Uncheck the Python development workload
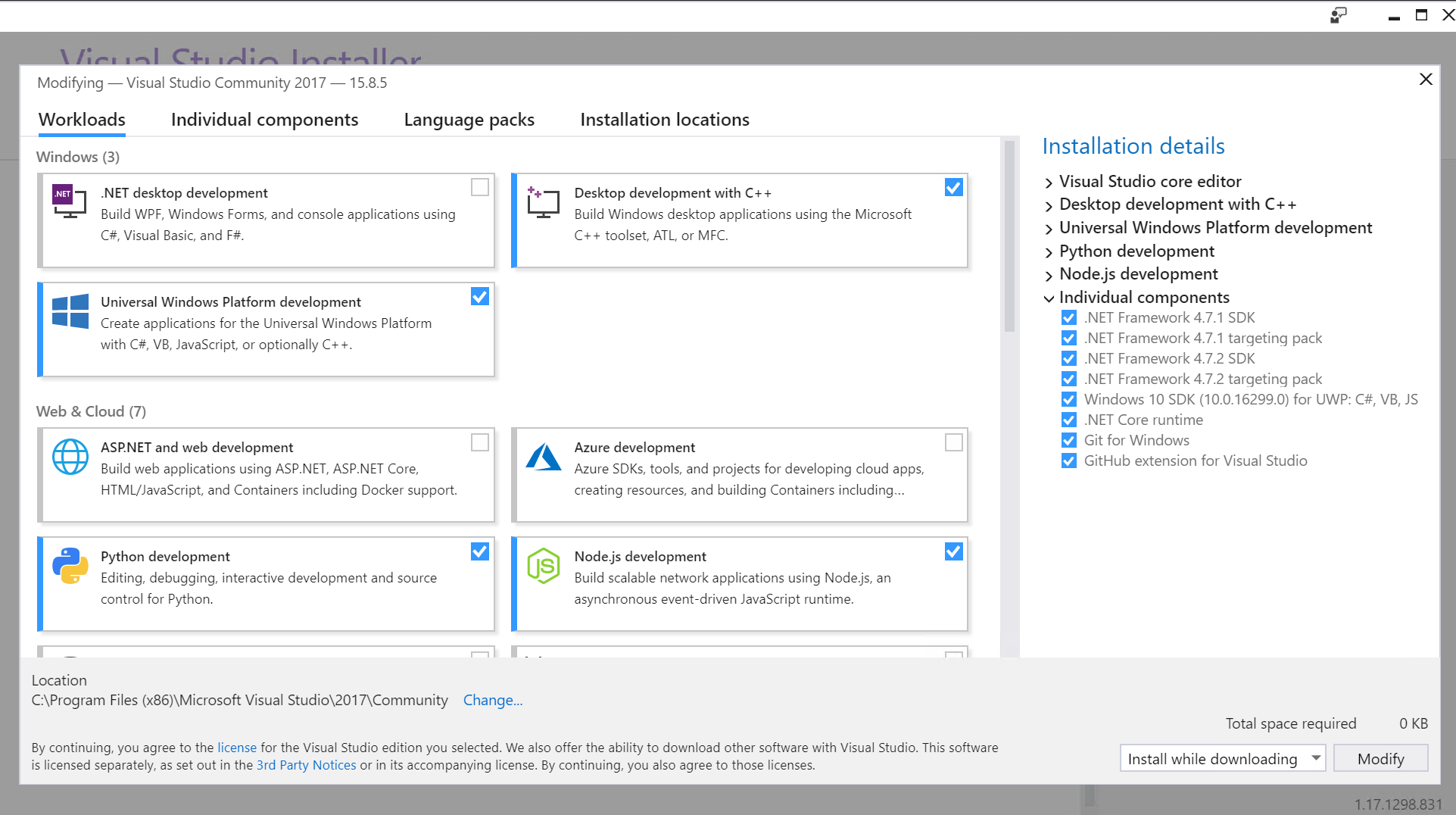This screenshot has height=815, width=1456. click(480, 551)
